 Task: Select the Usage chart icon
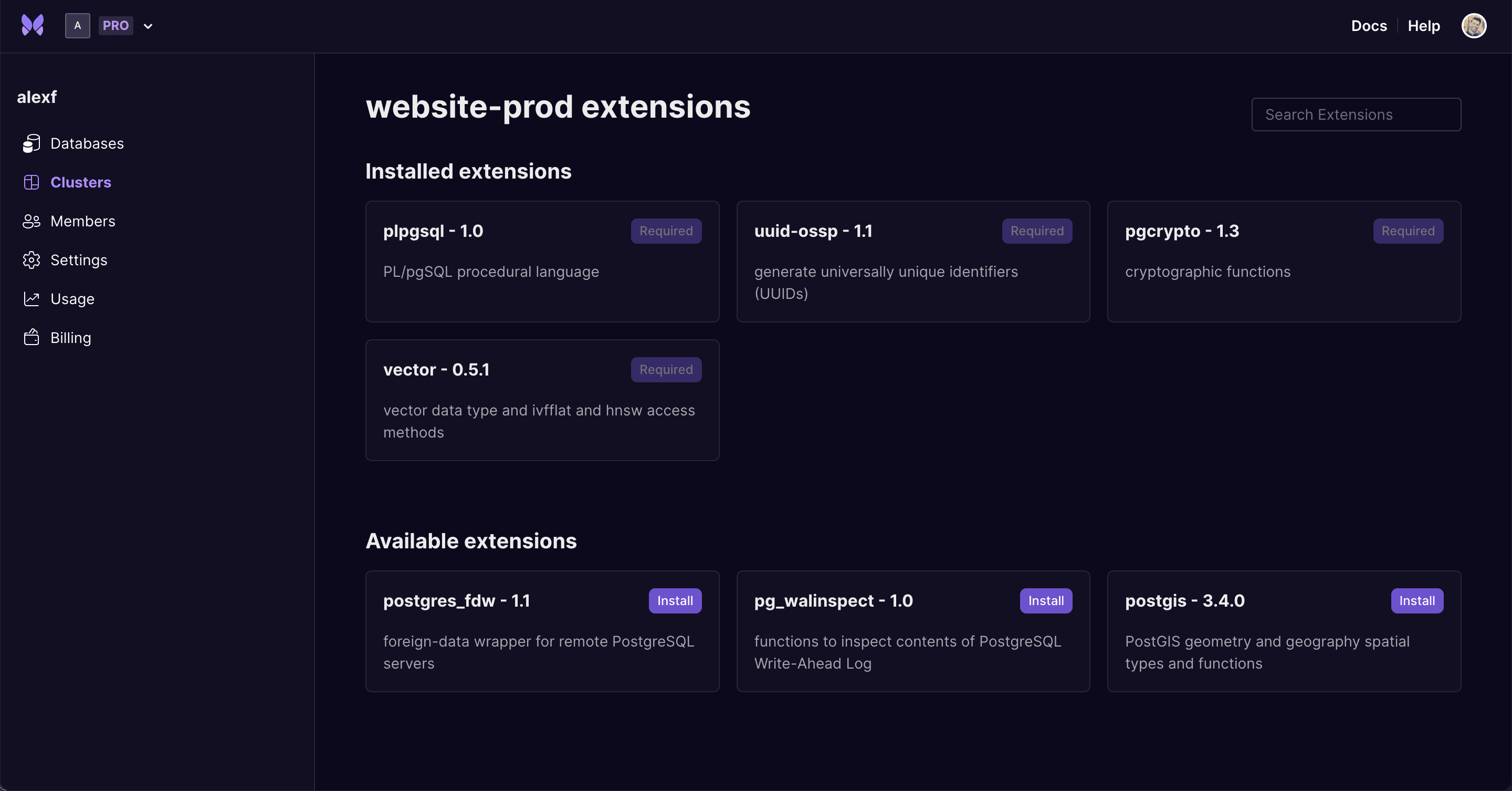[x=31, y=298]
